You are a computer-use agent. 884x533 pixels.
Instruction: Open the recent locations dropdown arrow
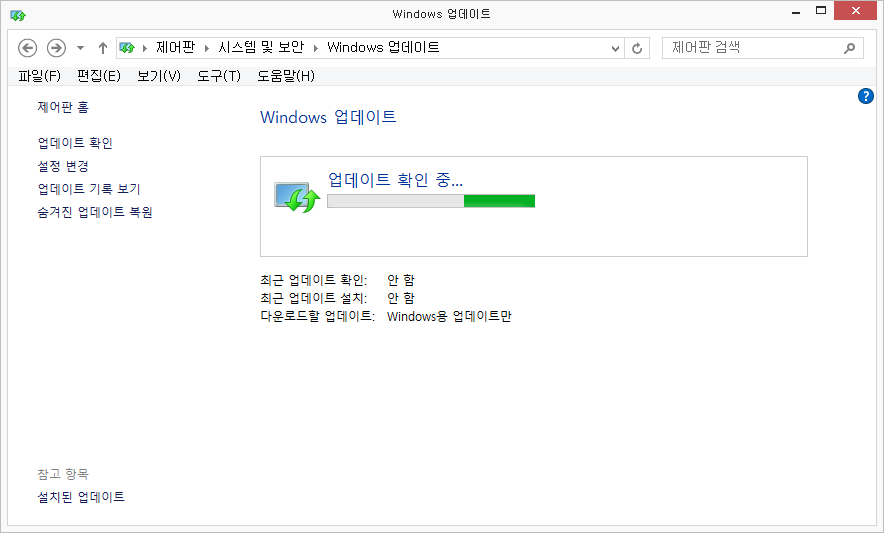[81, 48]
